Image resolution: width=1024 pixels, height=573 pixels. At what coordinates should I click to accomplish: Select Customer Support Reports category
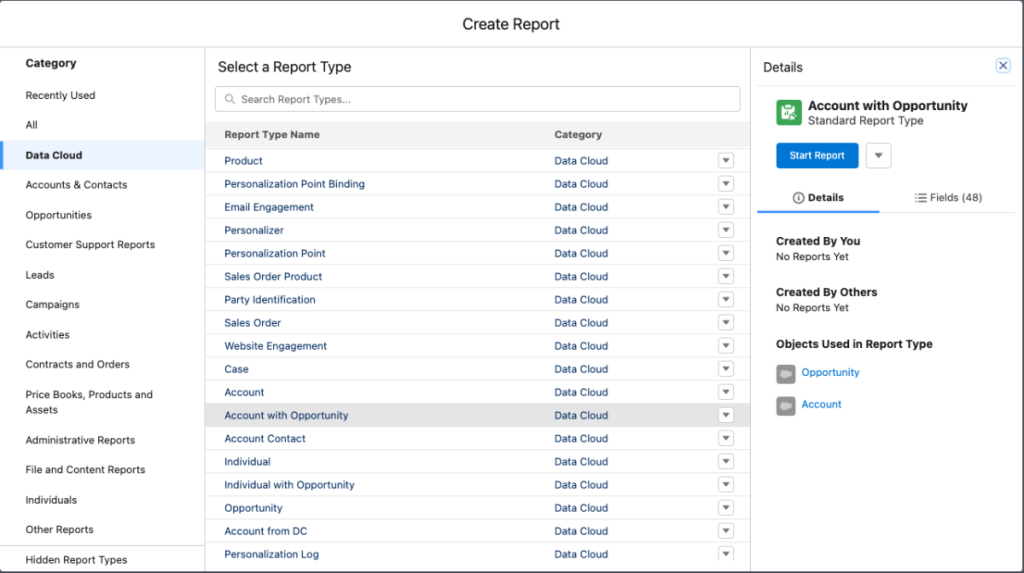point(90,244)
